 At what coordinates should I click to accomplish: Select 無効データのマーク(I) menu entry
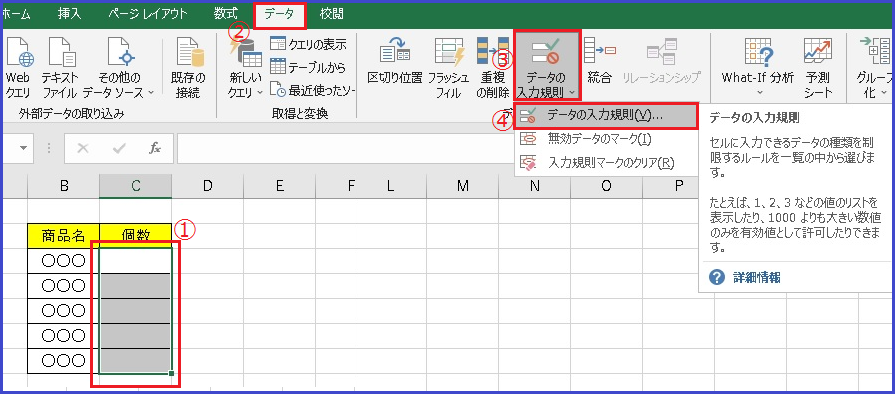pos(606,139)
